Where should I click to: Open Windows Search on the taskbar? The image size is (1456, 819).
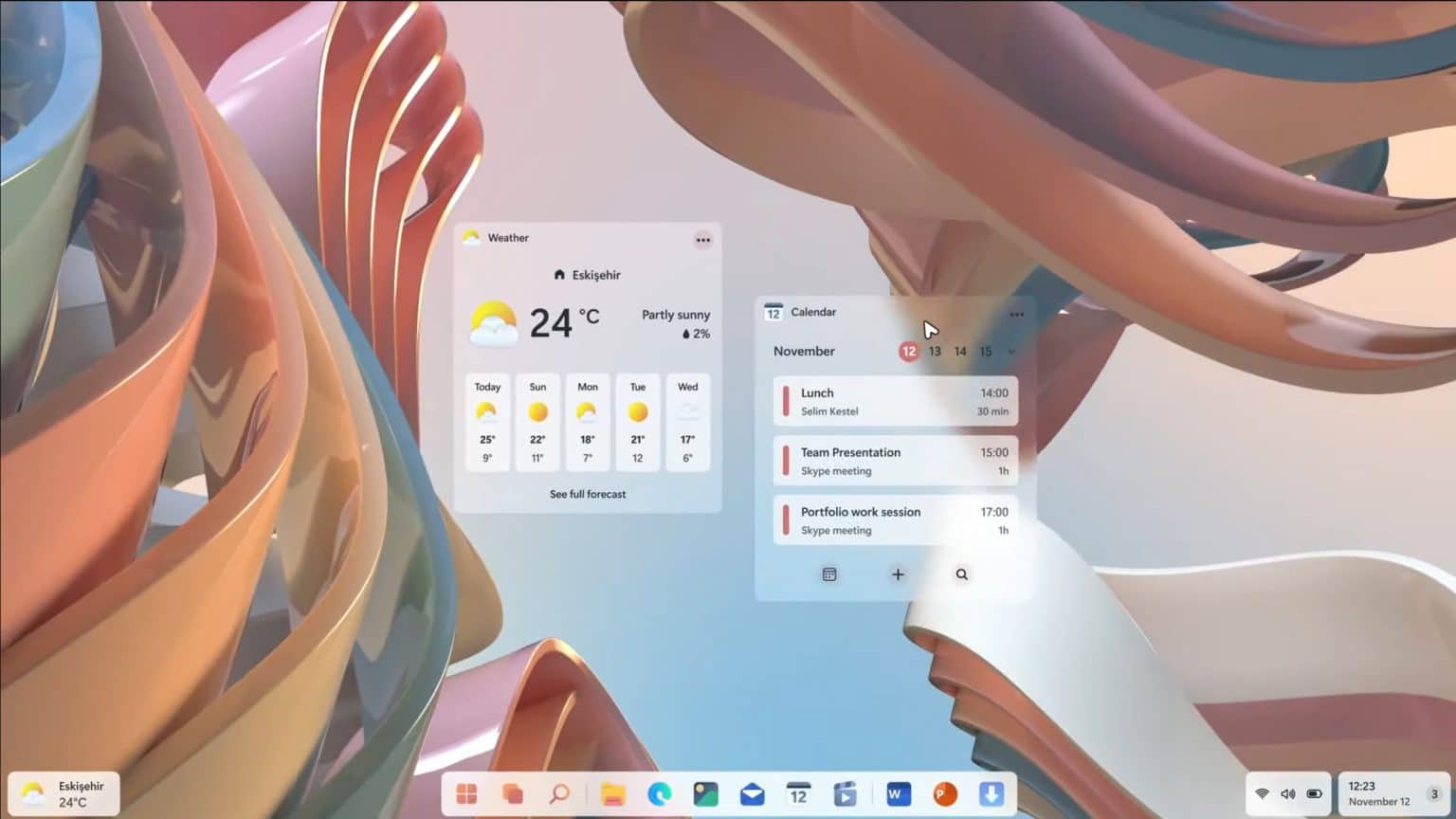coord(561,794)
